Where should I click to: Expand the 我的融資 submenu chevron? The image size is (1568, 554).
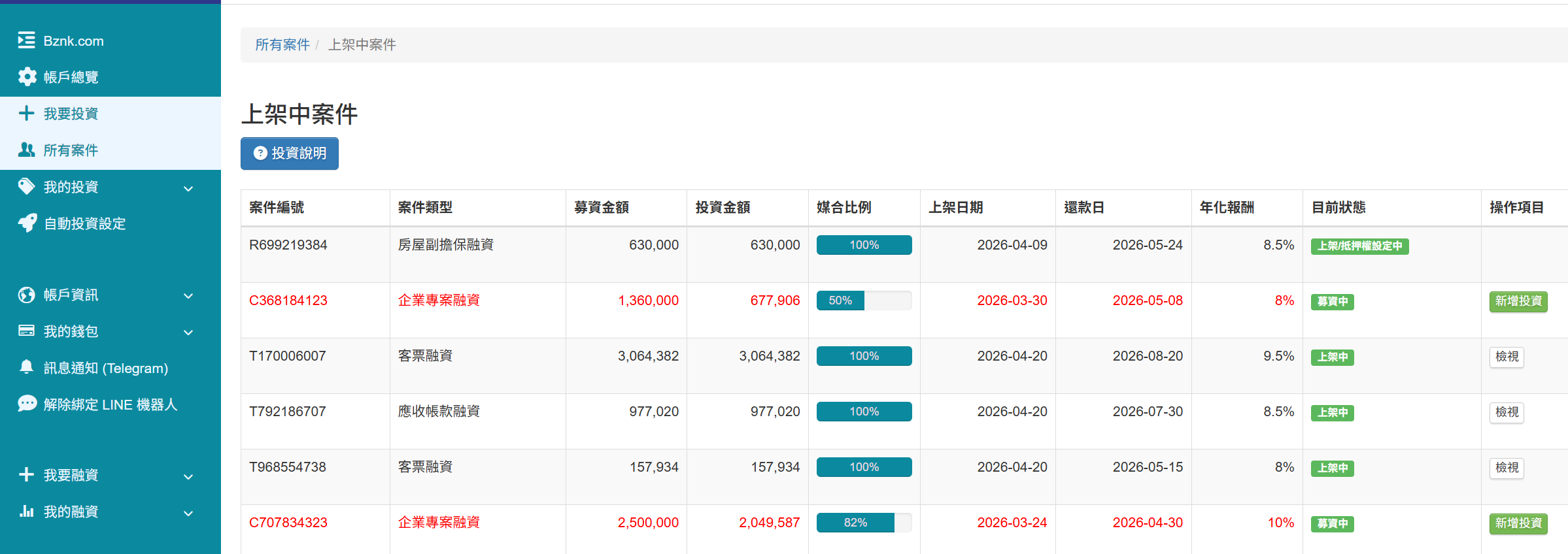point(188,513)
